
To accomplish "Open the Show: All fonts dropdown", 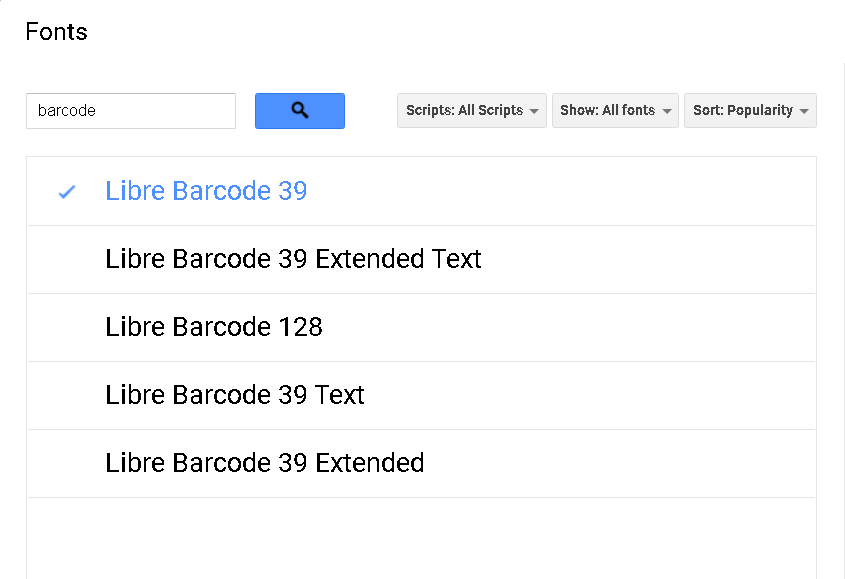I will coord(615,111).
